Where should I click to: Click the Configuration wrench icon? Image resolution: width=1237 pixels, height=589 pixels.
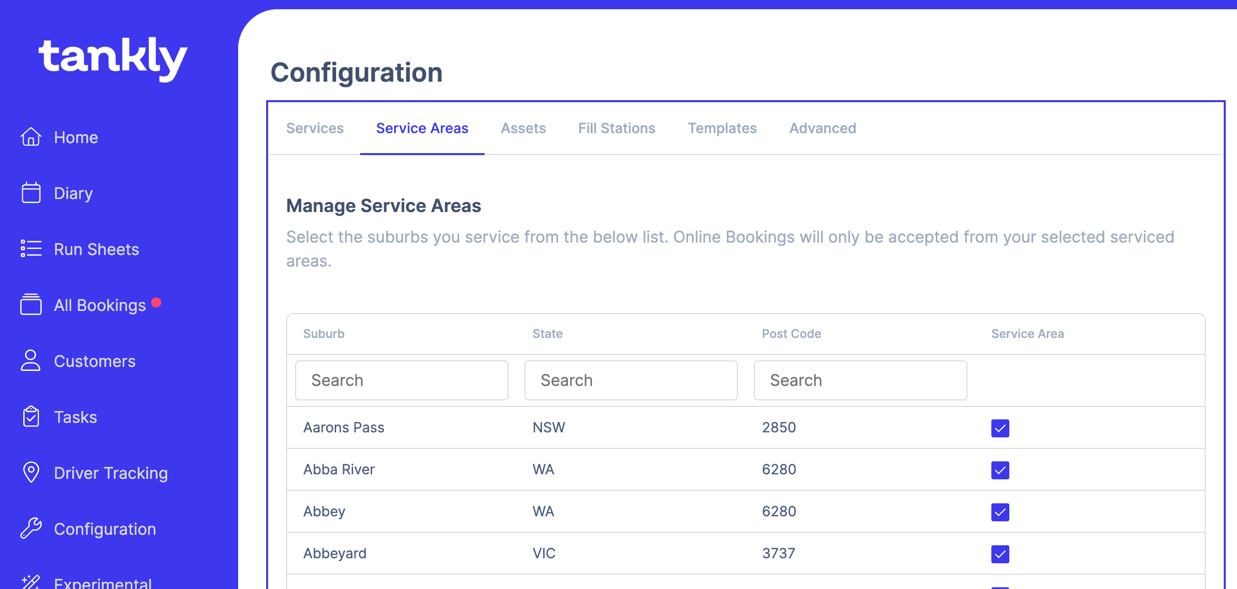click(x=31, y=529)
